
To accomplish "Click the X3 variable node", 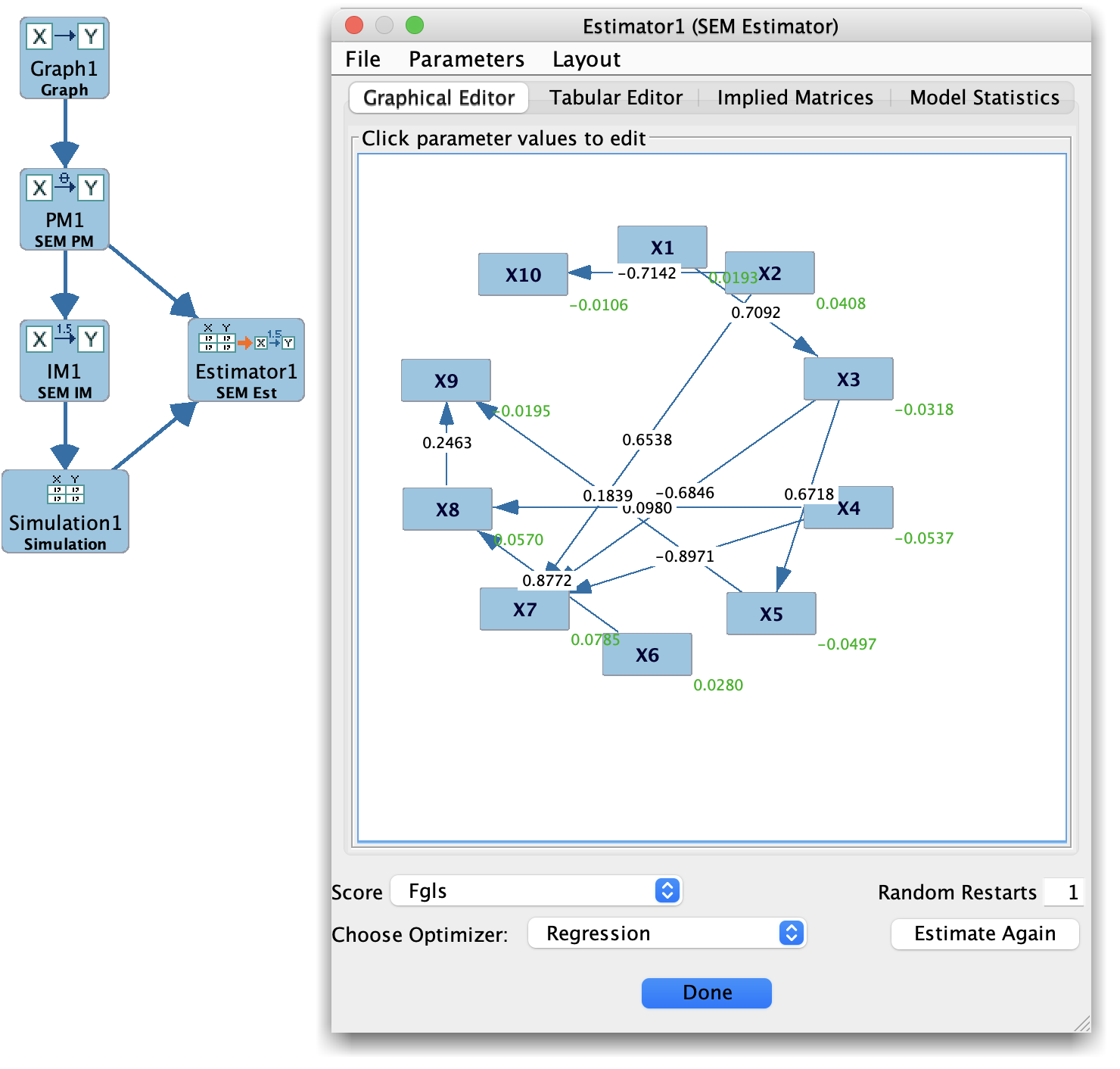I will tap(848, 379).
